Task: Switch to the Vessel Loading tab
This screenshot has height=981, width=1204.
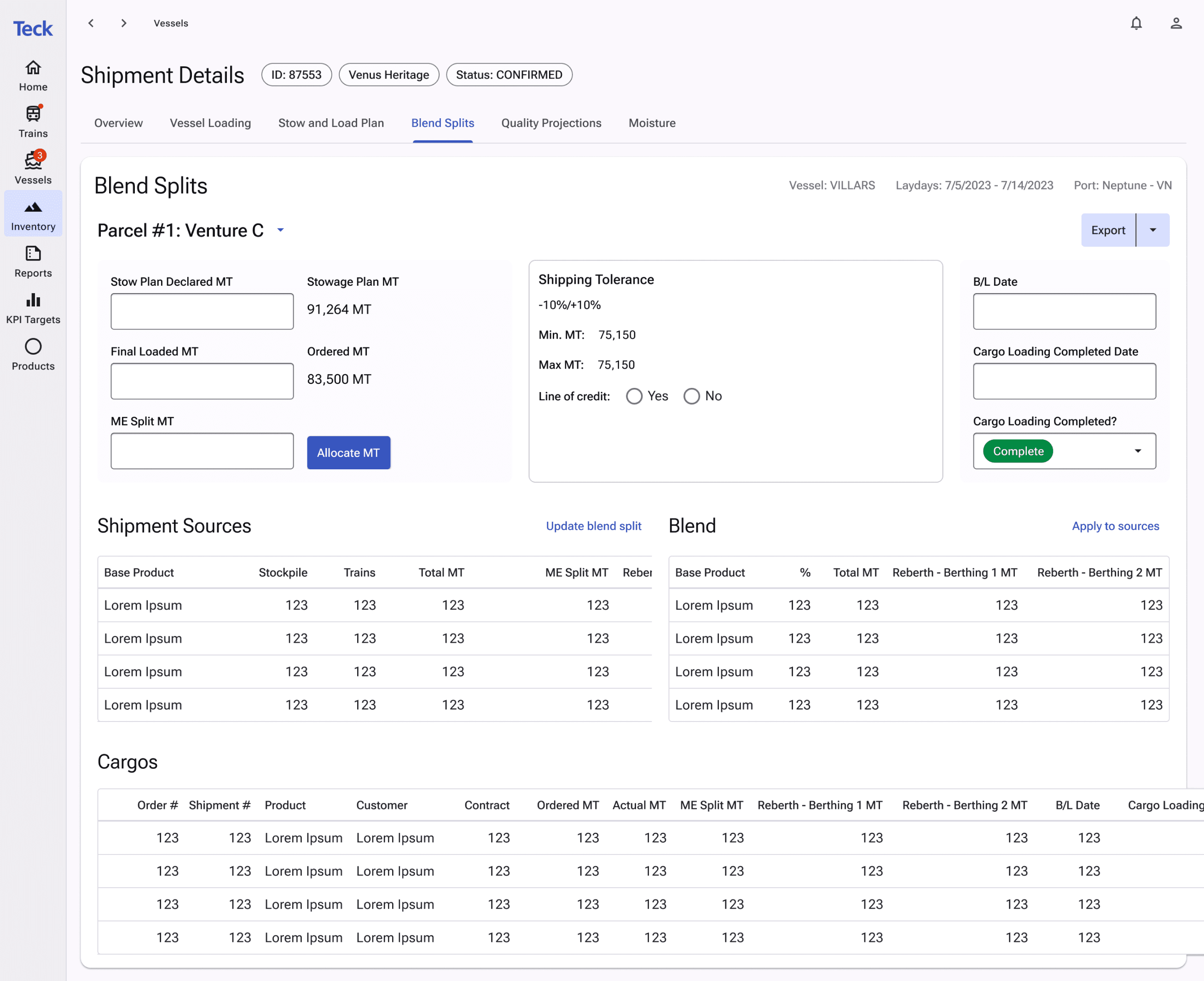Action: click(x=210, y=123)
